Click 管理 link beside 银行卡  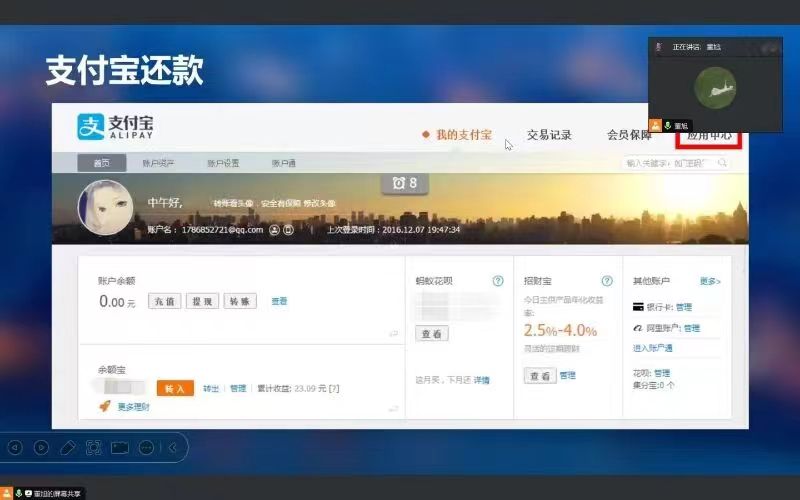(684, 307)
